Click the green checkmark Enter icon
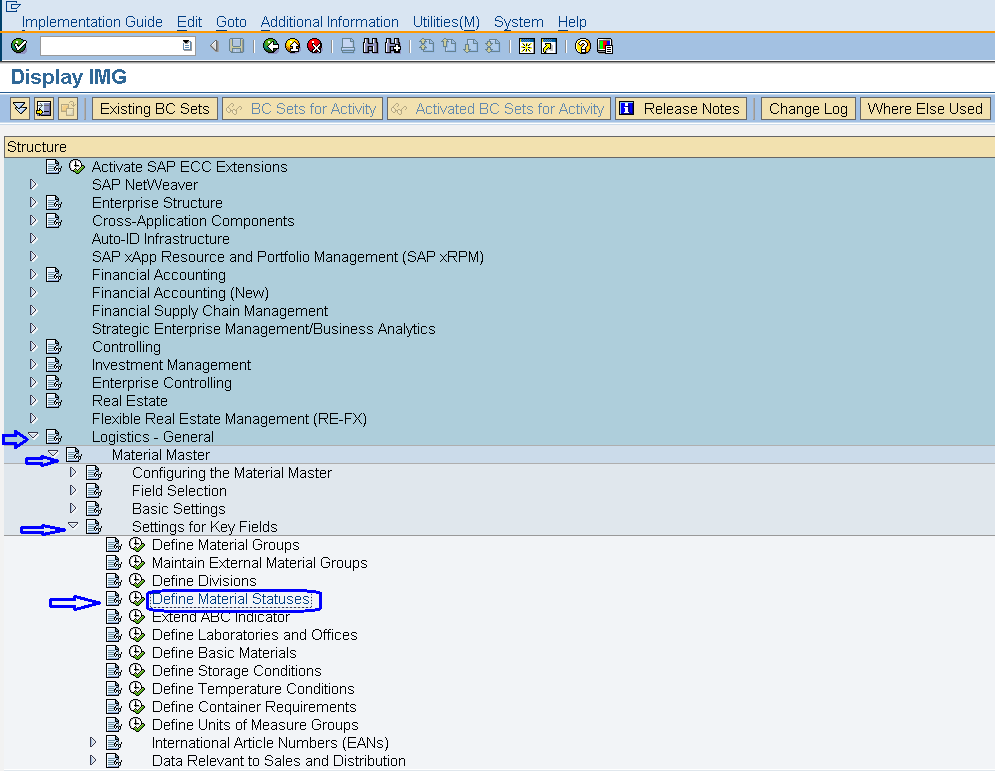 pyautogui.click(x=17, y=46)
